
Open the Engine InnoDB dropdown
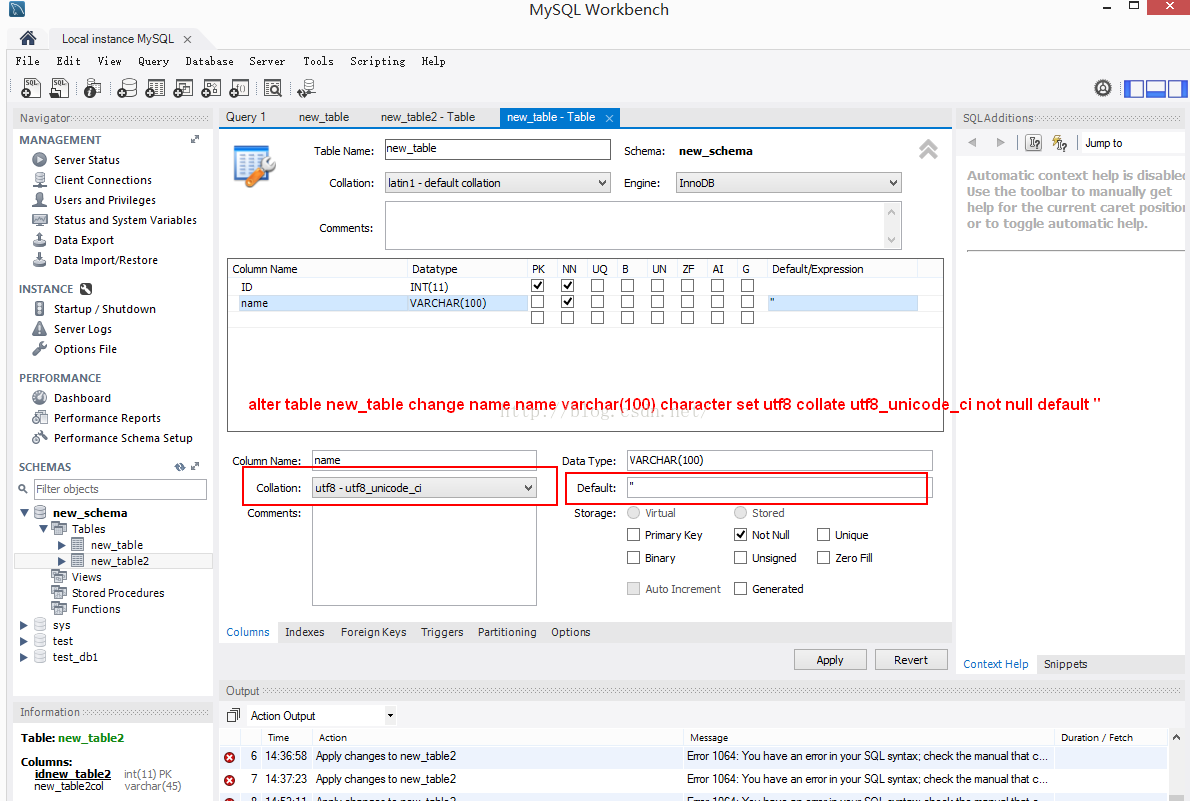(x=789, y=183)
